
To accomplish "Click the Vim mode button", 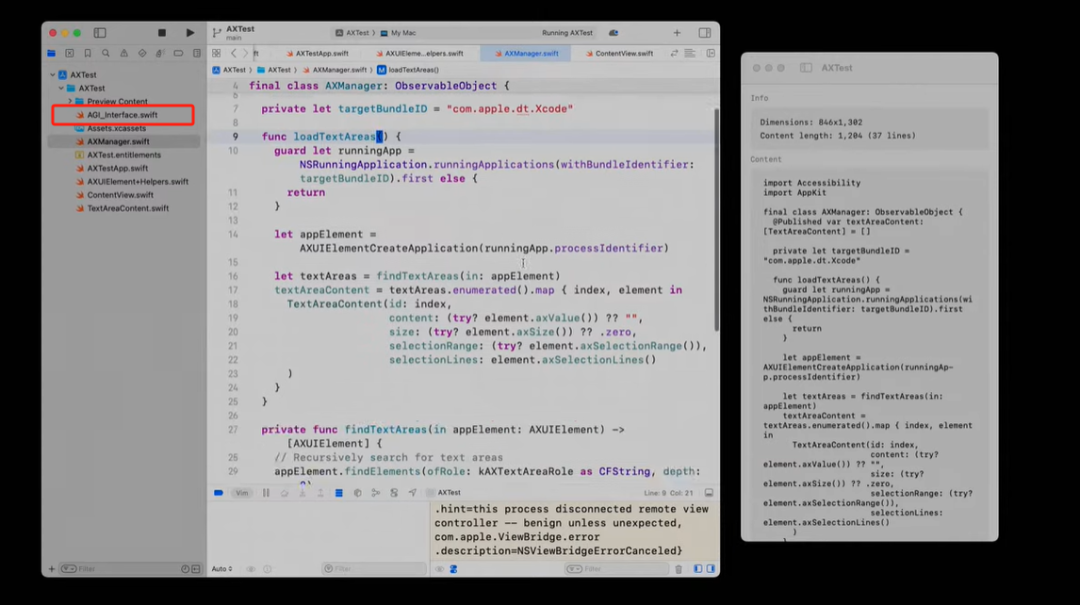I will pos(242,493).
